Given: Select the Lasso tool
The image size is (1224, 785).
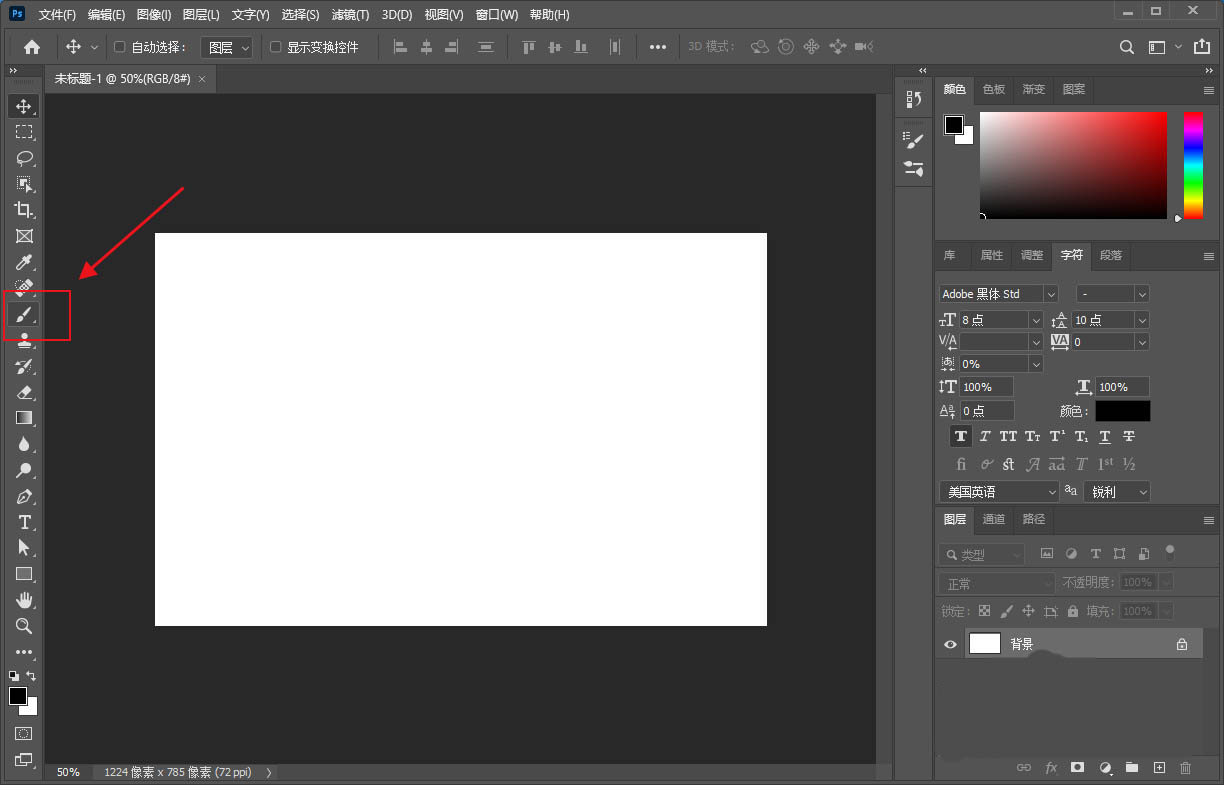Looking at the screenshot, I should coord(24,158).
